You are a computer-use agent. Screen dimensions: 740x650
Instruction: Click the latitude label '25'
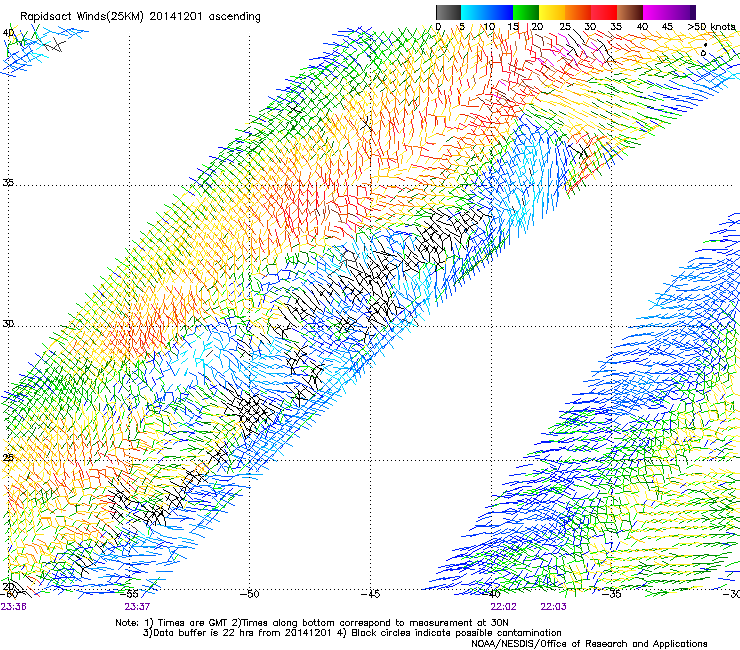(8, 457)
